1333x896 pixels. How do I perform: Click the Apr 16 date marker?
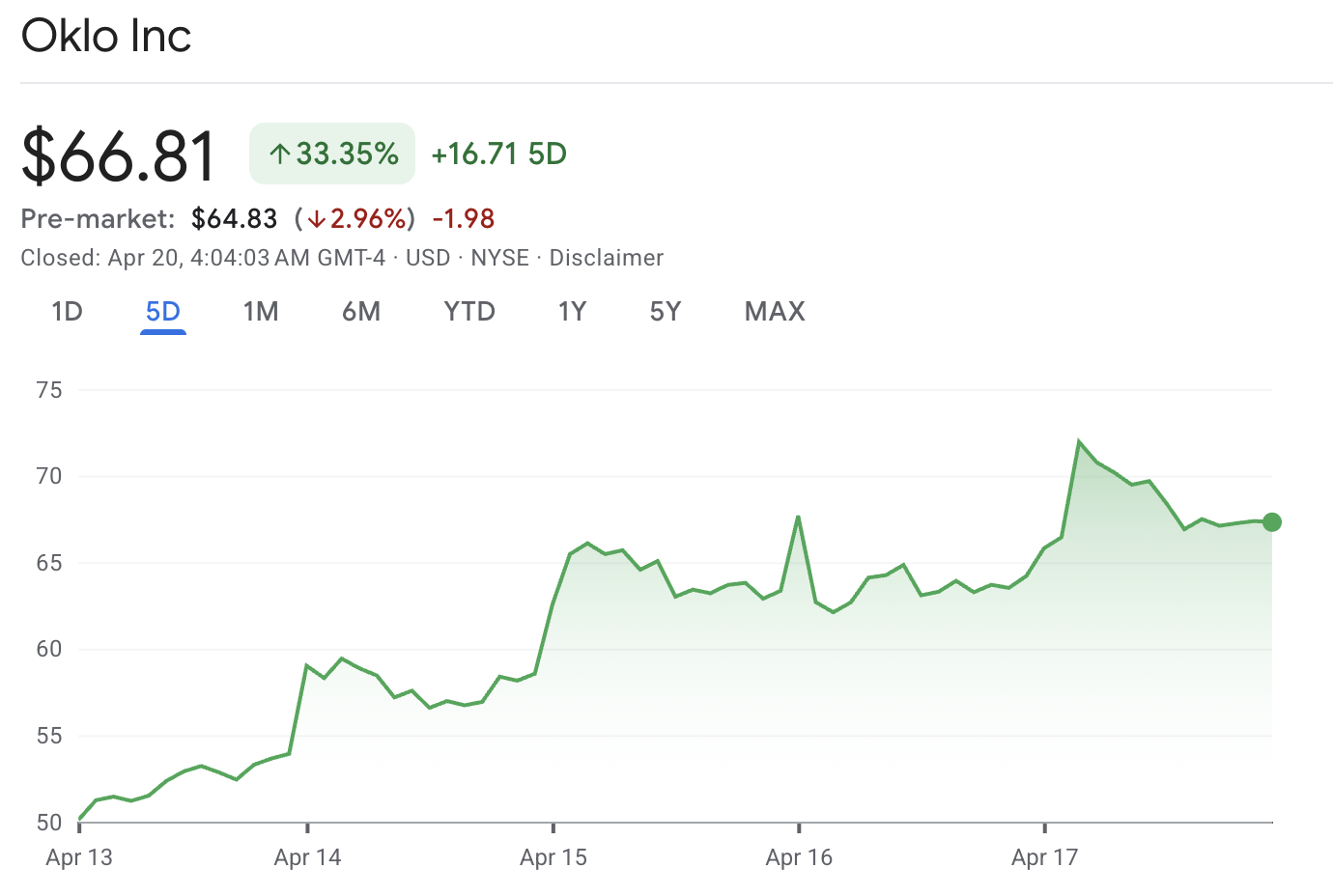click(x=799, y=857)
